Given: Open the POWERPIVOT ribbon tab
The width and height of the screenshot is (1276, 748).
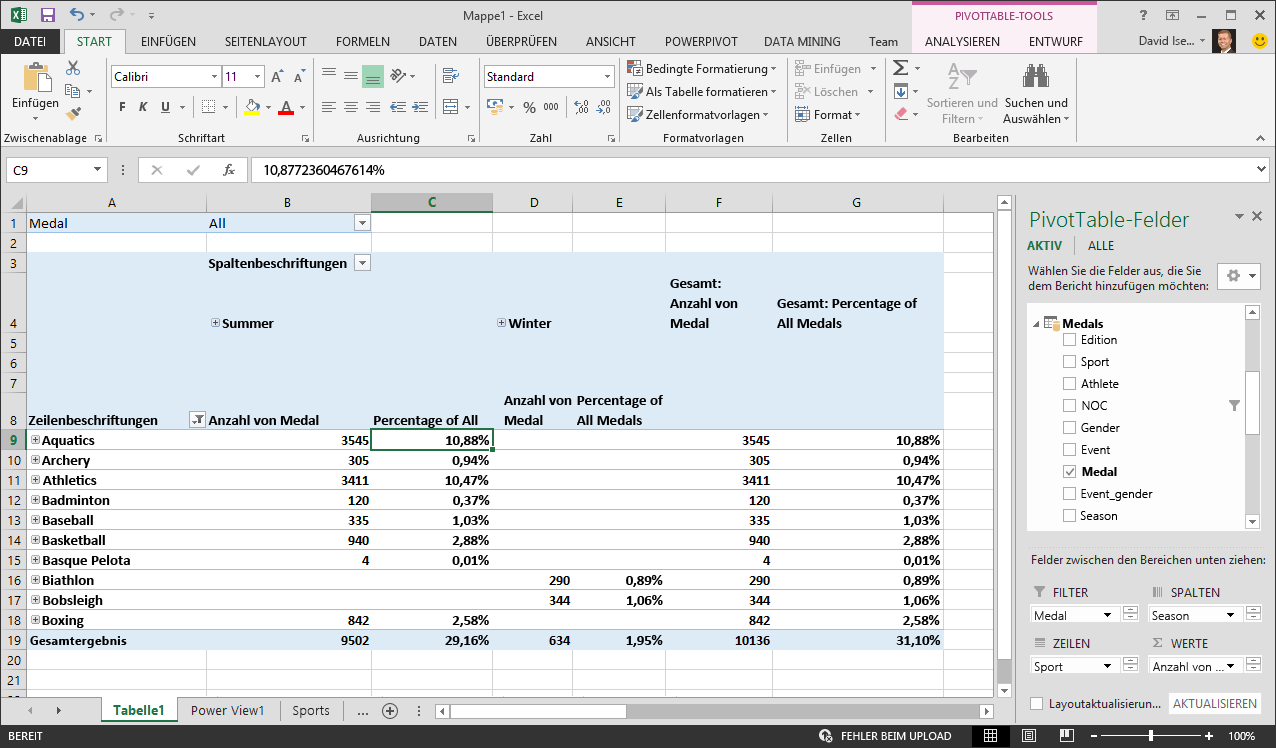Looking at the screenshot, I should (701, 42).
